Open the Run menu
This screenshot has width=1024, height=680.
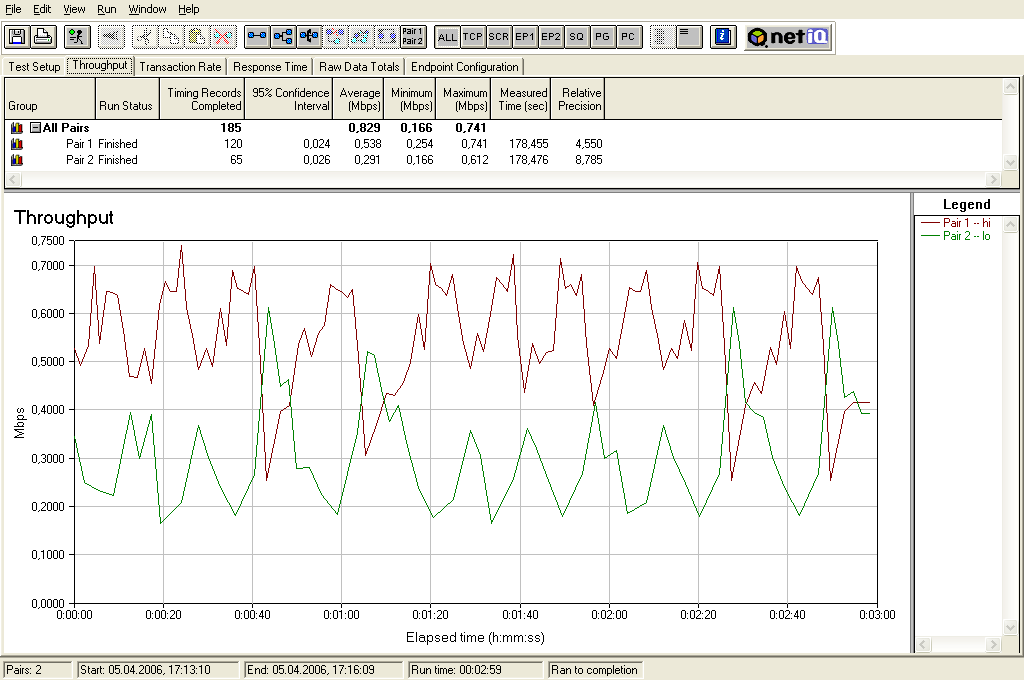tap(106, 9)
